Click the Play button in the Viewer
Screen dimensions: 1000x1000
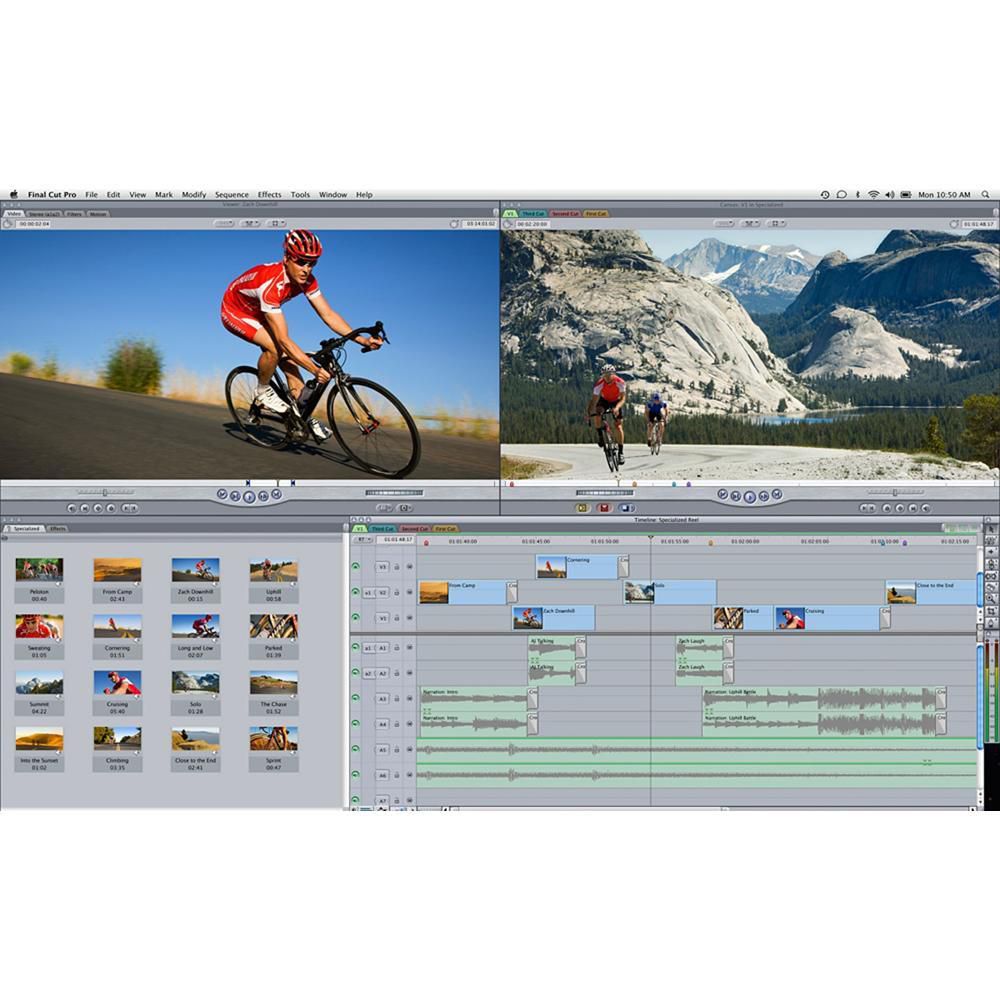[249, 495]
